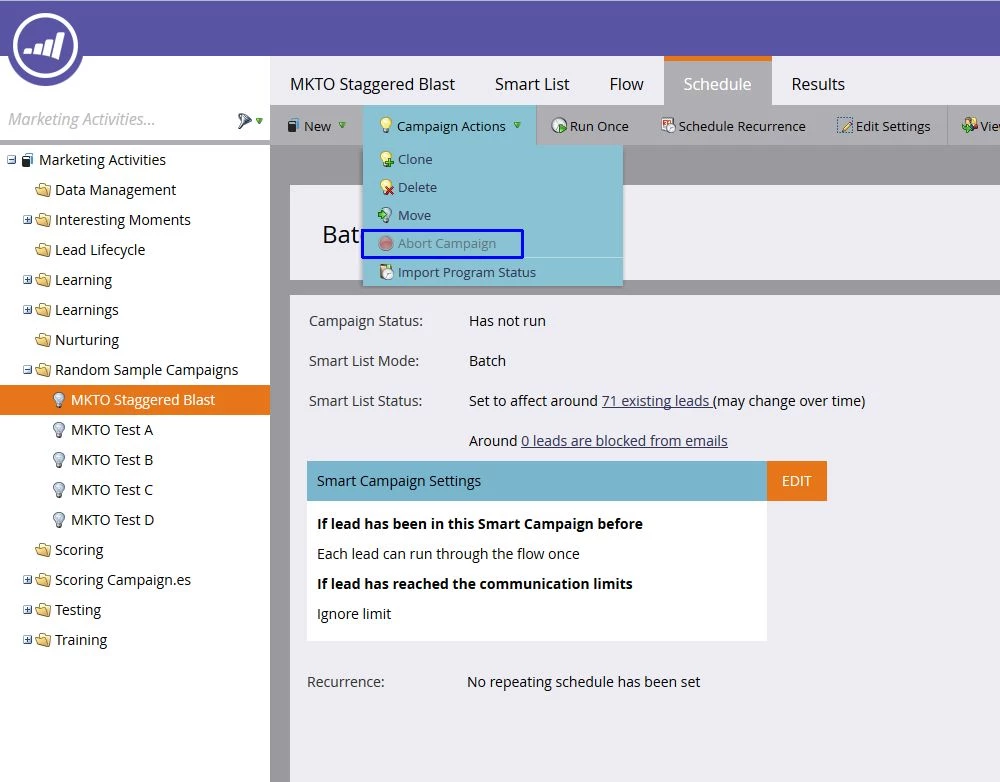Screen dimensions: 1000x782
Task: Click the MKTO Test D lightbulb icon
Action: point(59,520)
